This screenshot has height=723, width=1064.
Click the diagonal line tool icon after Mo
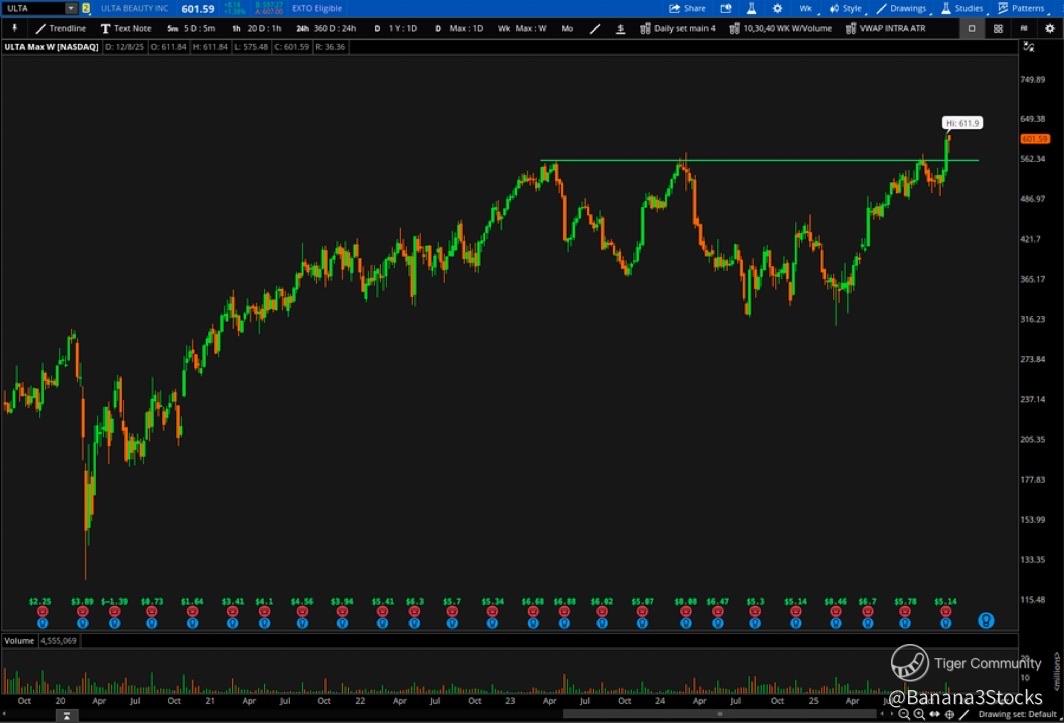tap(595, 29)
